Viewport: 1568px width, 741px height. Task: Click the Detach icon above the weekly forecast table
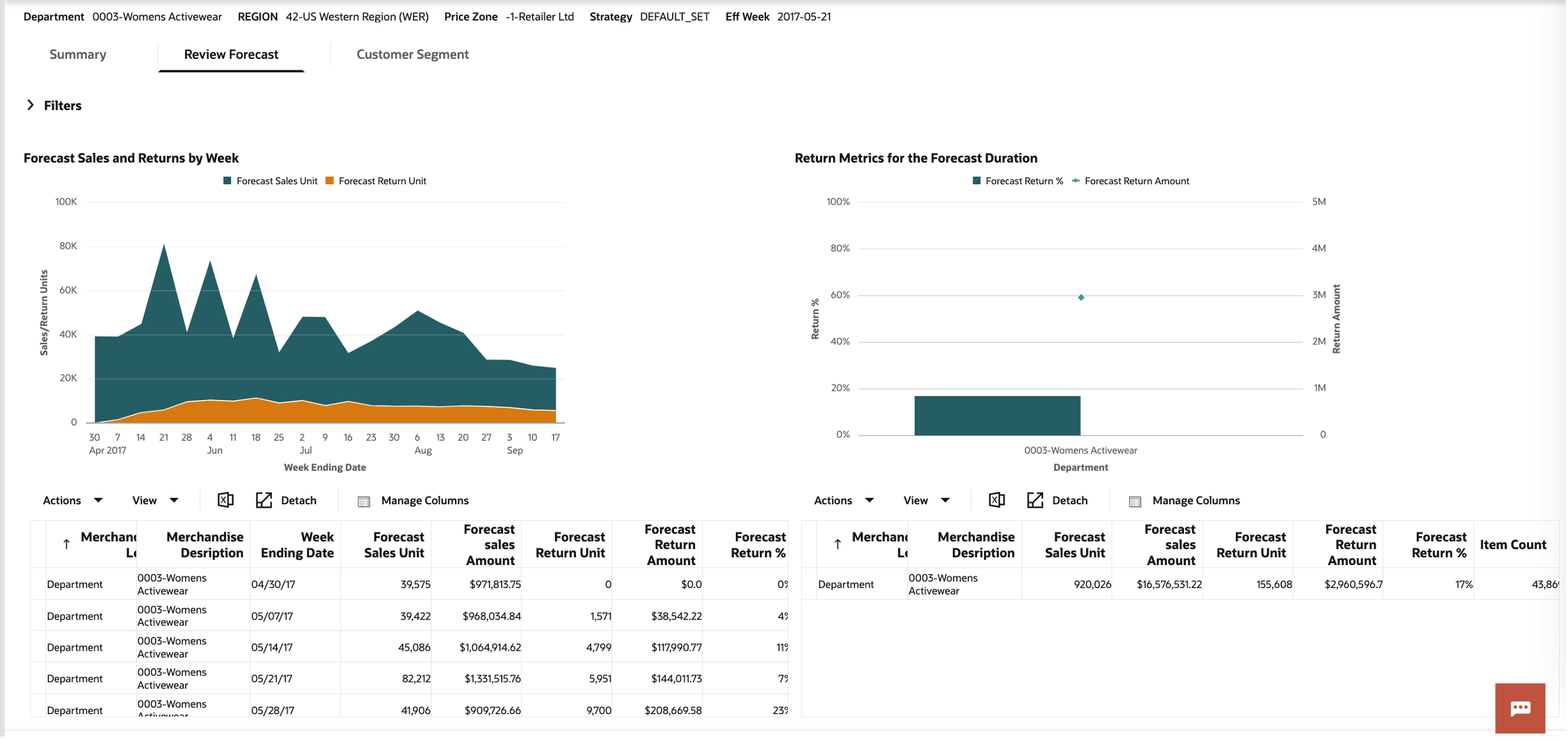(x=264, y=500)
